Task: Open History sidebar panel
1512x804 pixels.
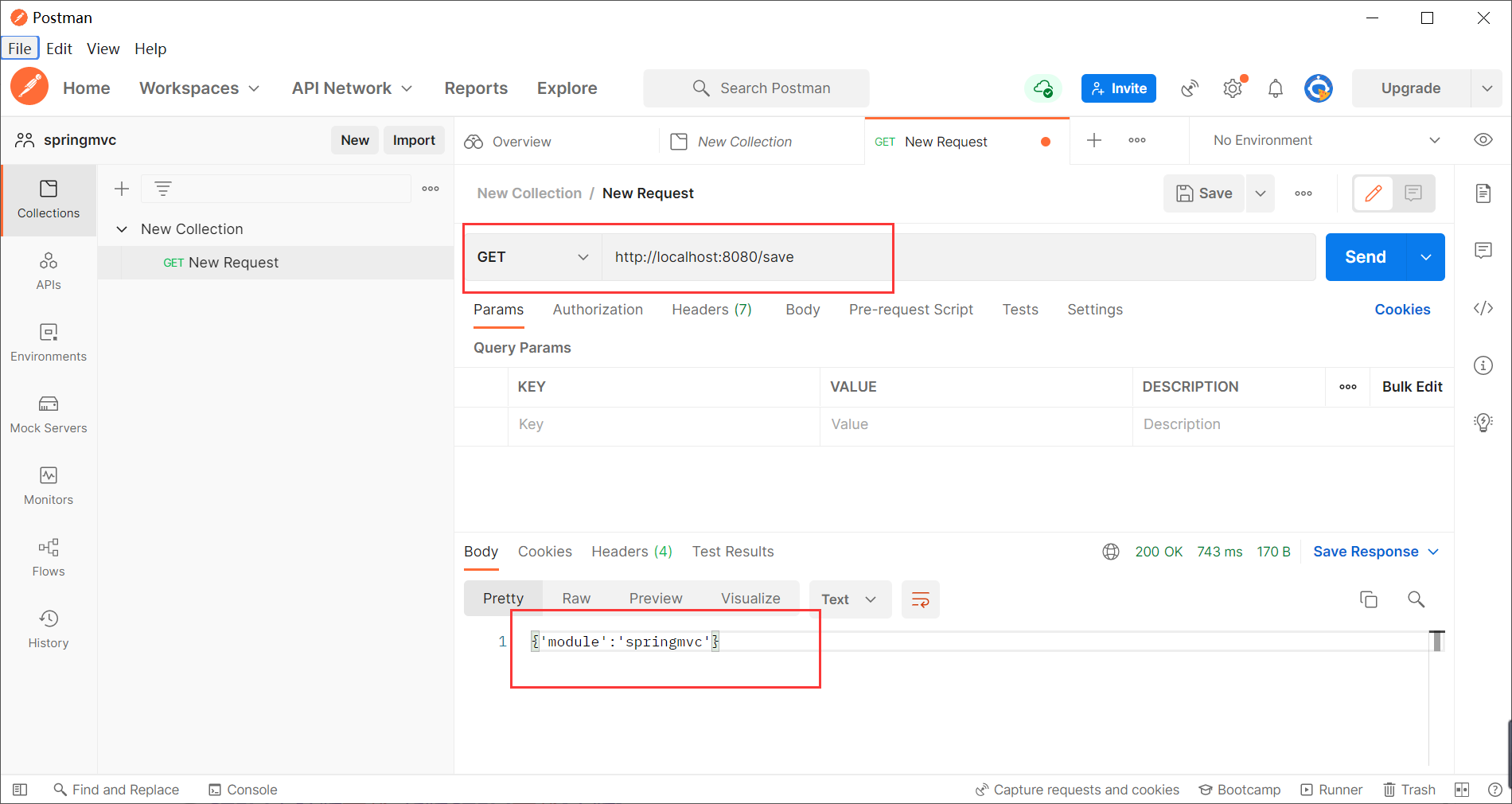Action: pyautogui.click(x=49, y=630)
